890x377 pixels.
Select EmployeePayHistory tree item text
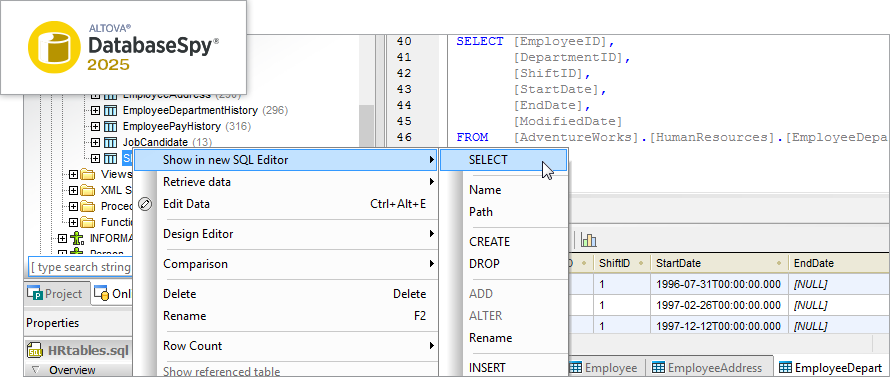coord(172,126)
